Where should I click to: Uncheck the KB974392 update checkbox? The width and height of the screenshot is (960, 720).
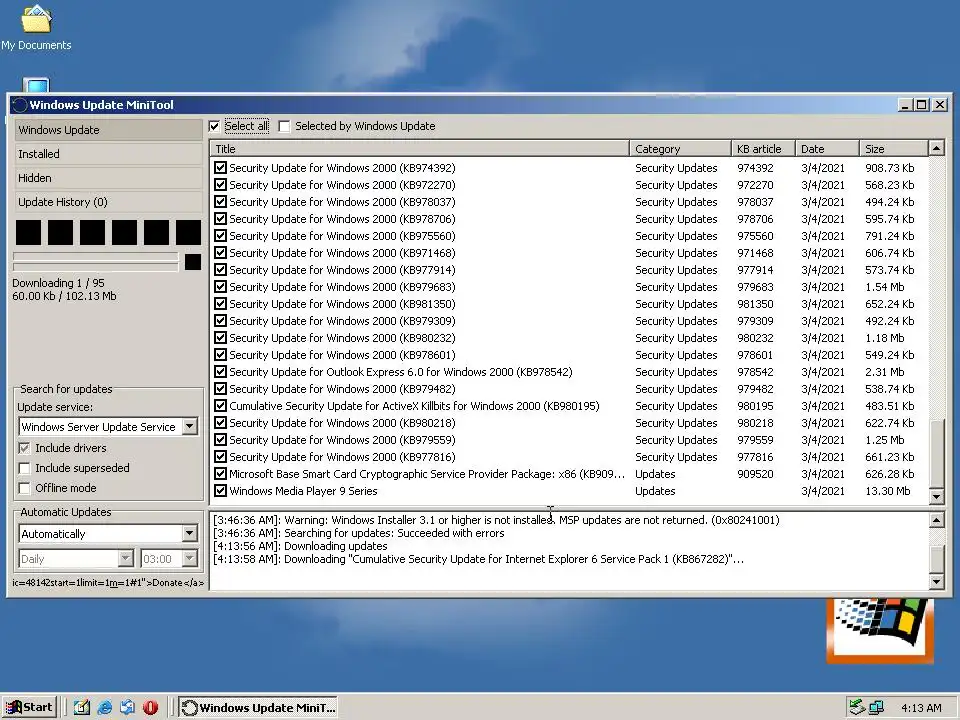point(220,168)
